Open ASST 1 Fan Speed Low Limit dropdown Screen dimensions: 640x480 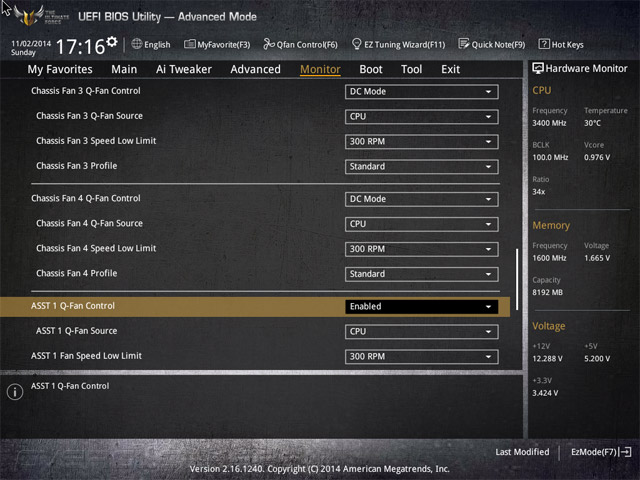421,357
